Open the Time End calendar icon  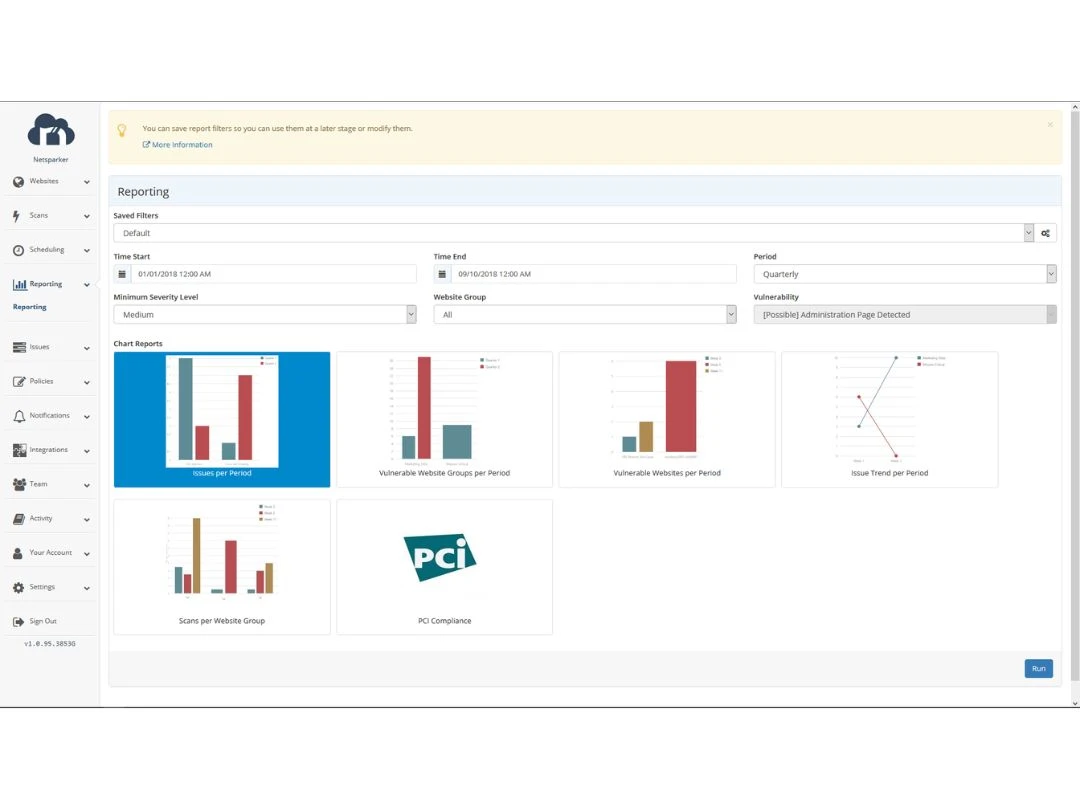pos(442,274)
